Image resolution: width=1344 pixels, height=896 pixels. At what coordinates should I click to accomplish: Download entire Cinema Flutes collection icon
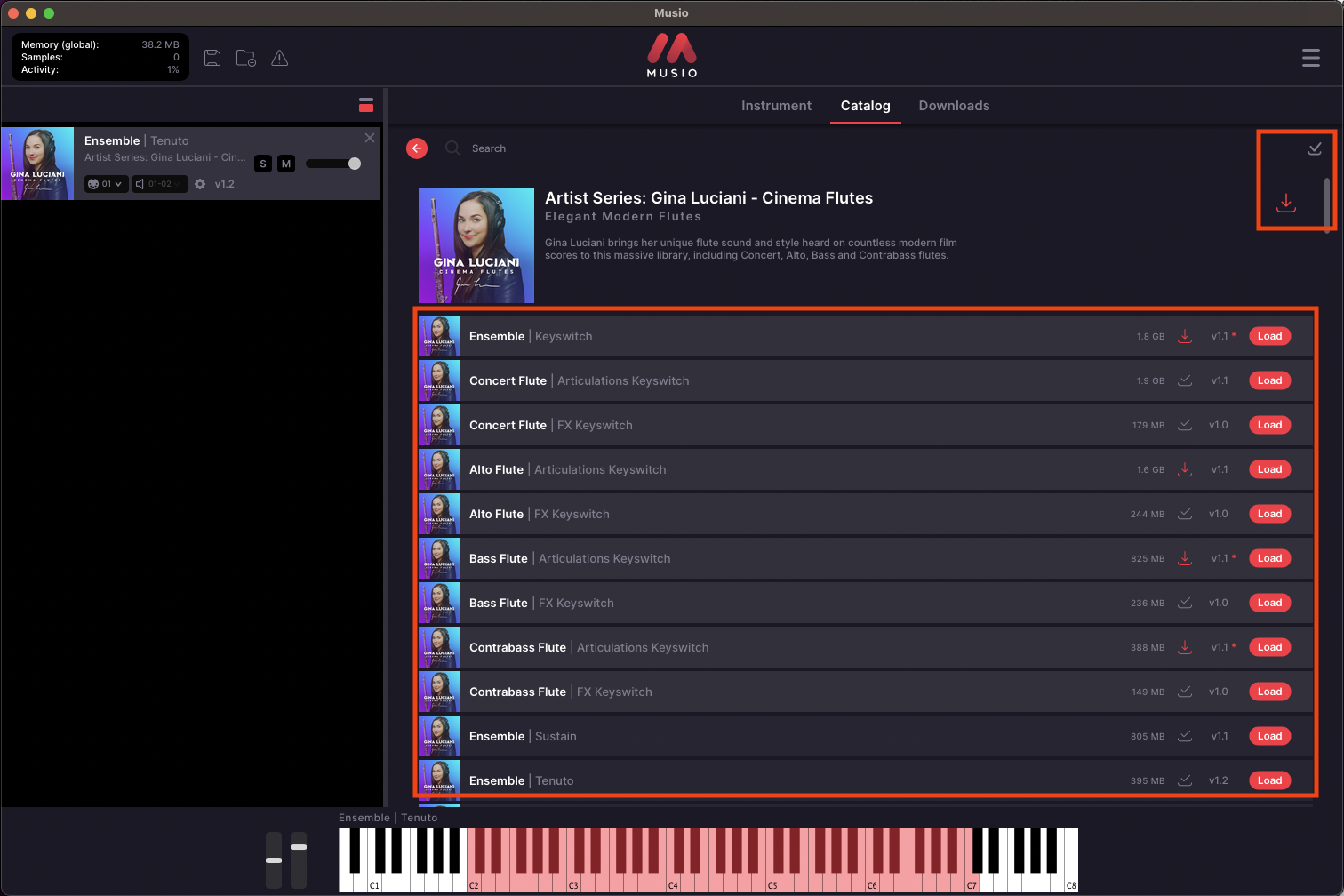1286,203
